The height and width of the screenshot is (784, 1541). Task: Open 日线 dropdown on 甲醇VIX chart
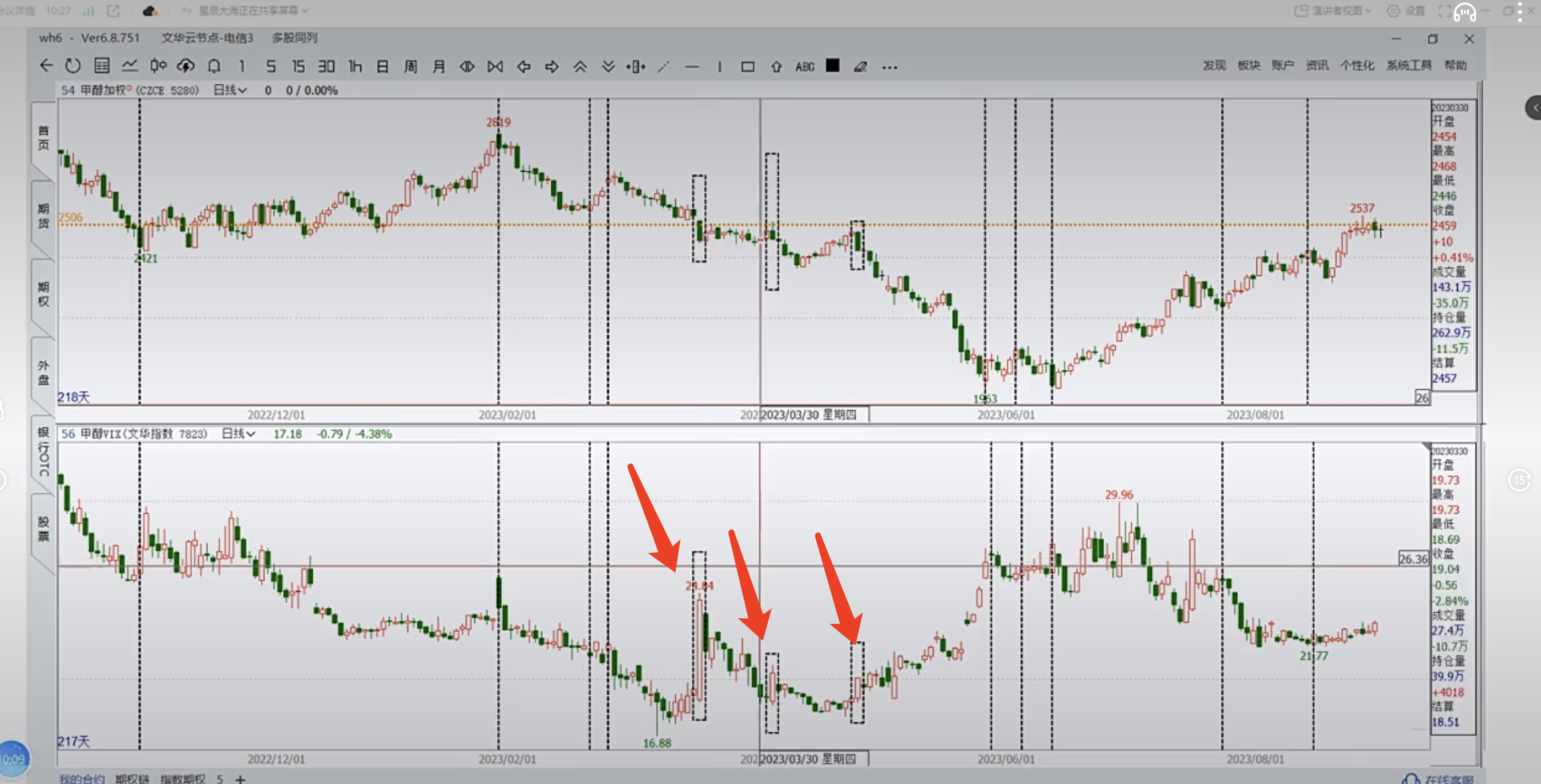click(238, 433)
